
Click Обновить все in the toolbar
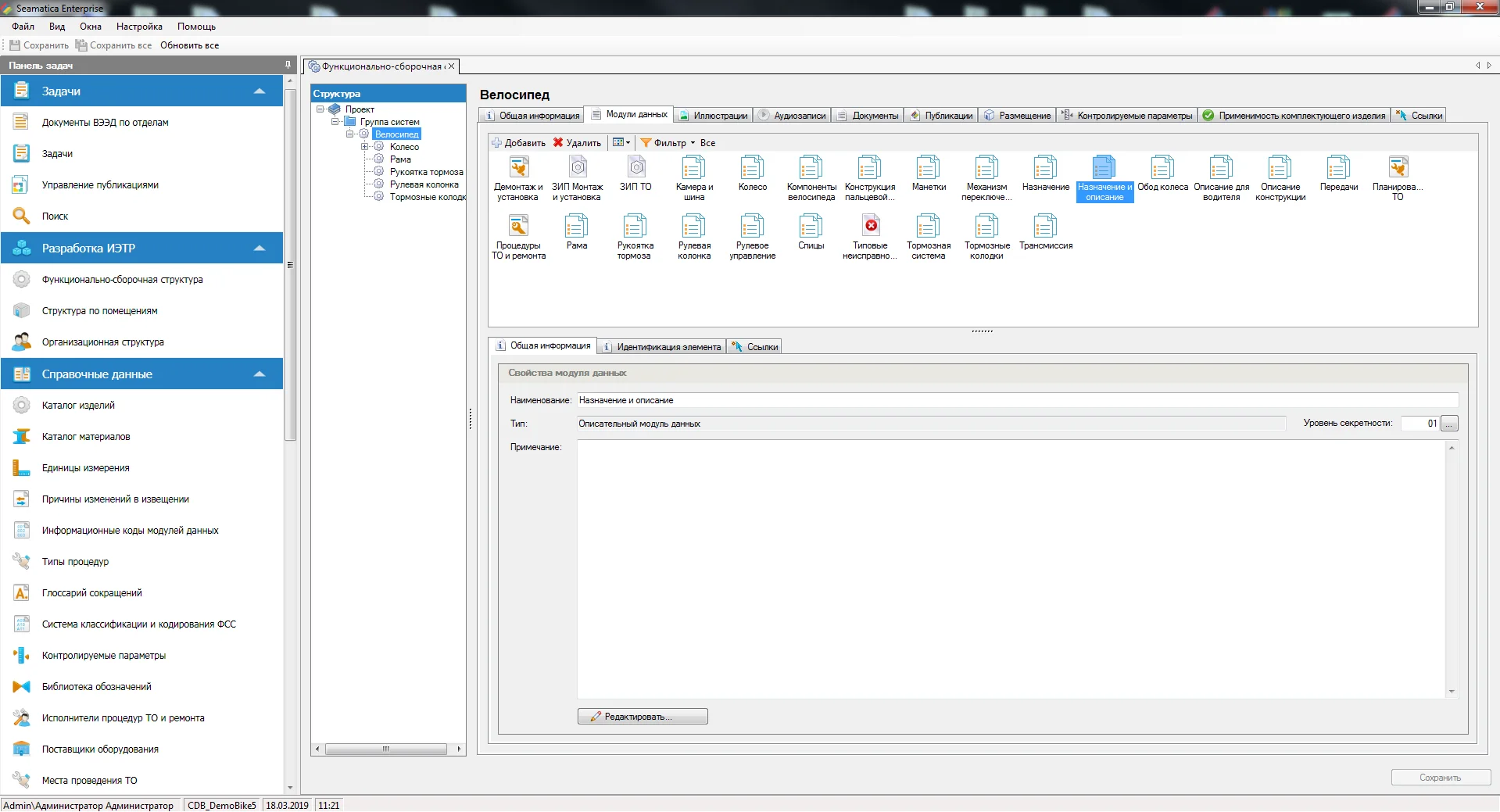[190, 45]
